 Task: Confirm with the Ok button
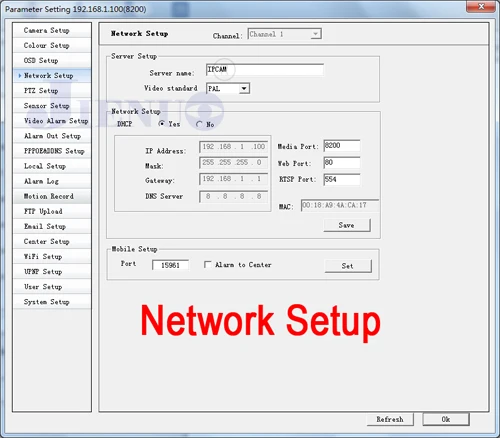click(446, 419)
